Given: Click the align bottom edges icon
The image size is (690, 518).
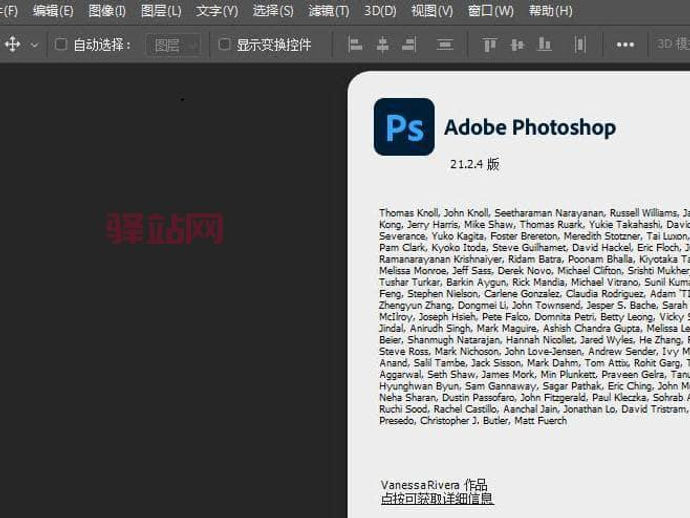Looking at the screenshot, I should [x=544, y=44].
